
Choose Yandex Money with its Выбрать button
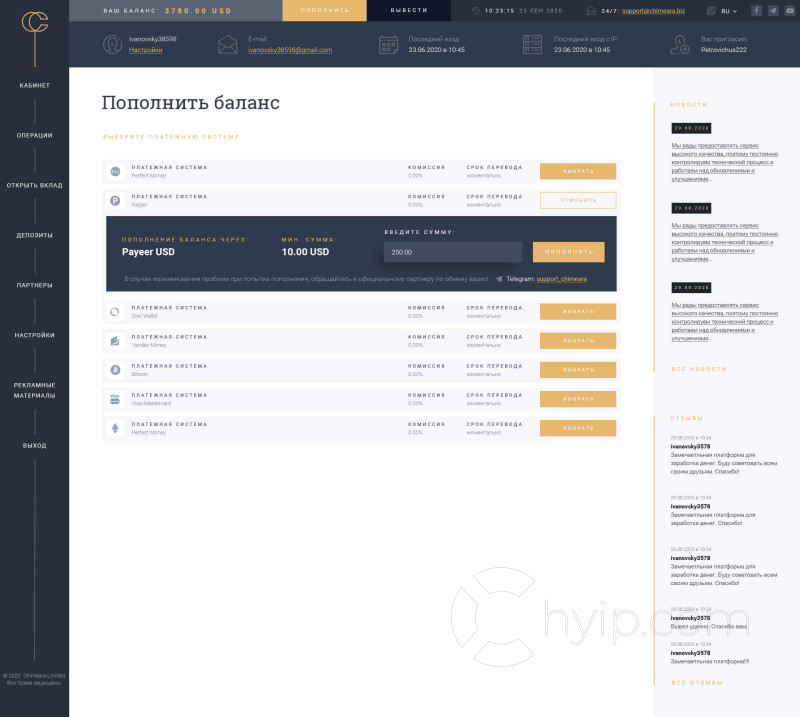point(578,341)
